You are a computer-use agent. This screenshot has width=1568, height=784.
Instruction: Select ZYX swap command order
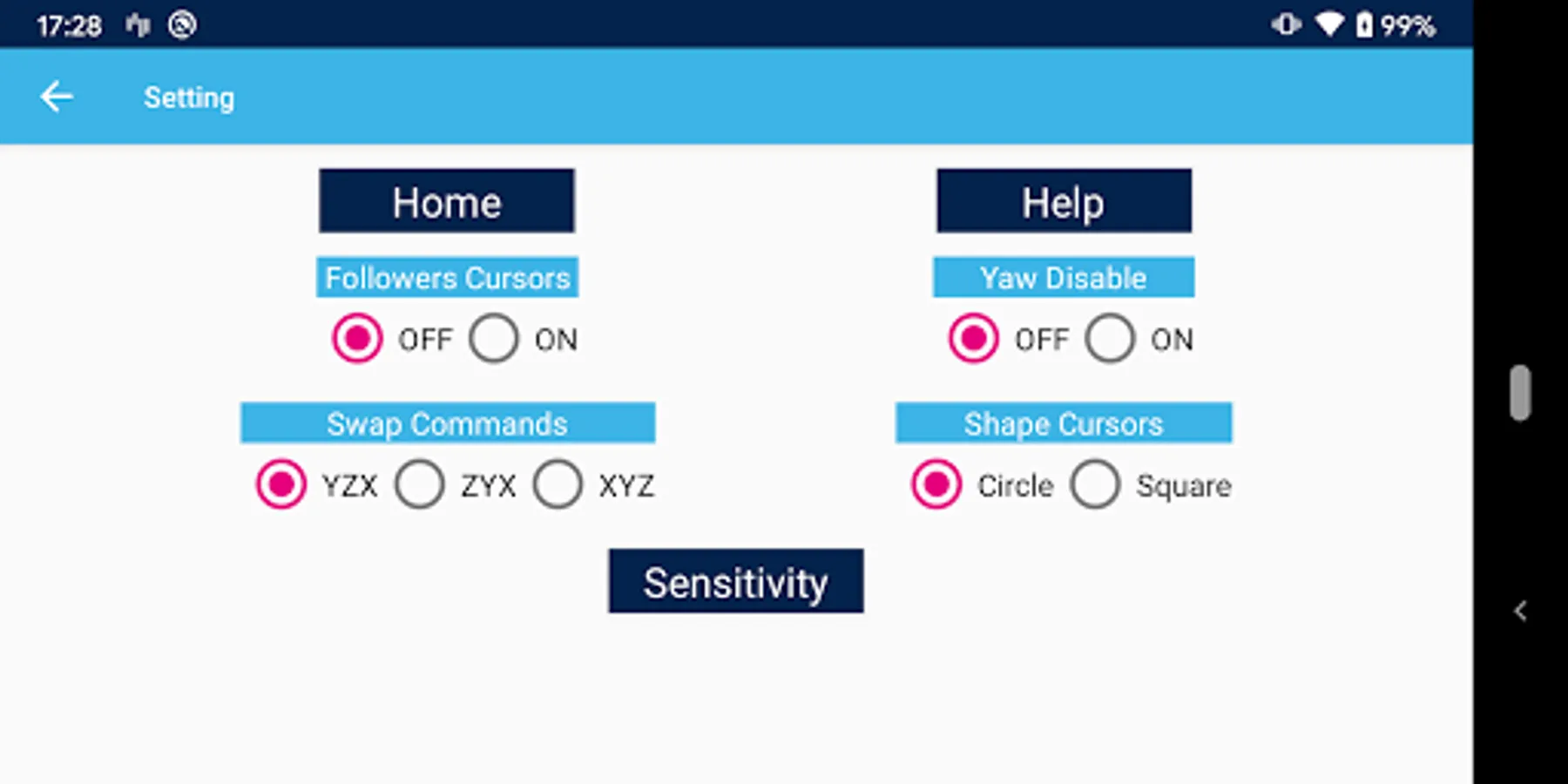tap(419, 484)
